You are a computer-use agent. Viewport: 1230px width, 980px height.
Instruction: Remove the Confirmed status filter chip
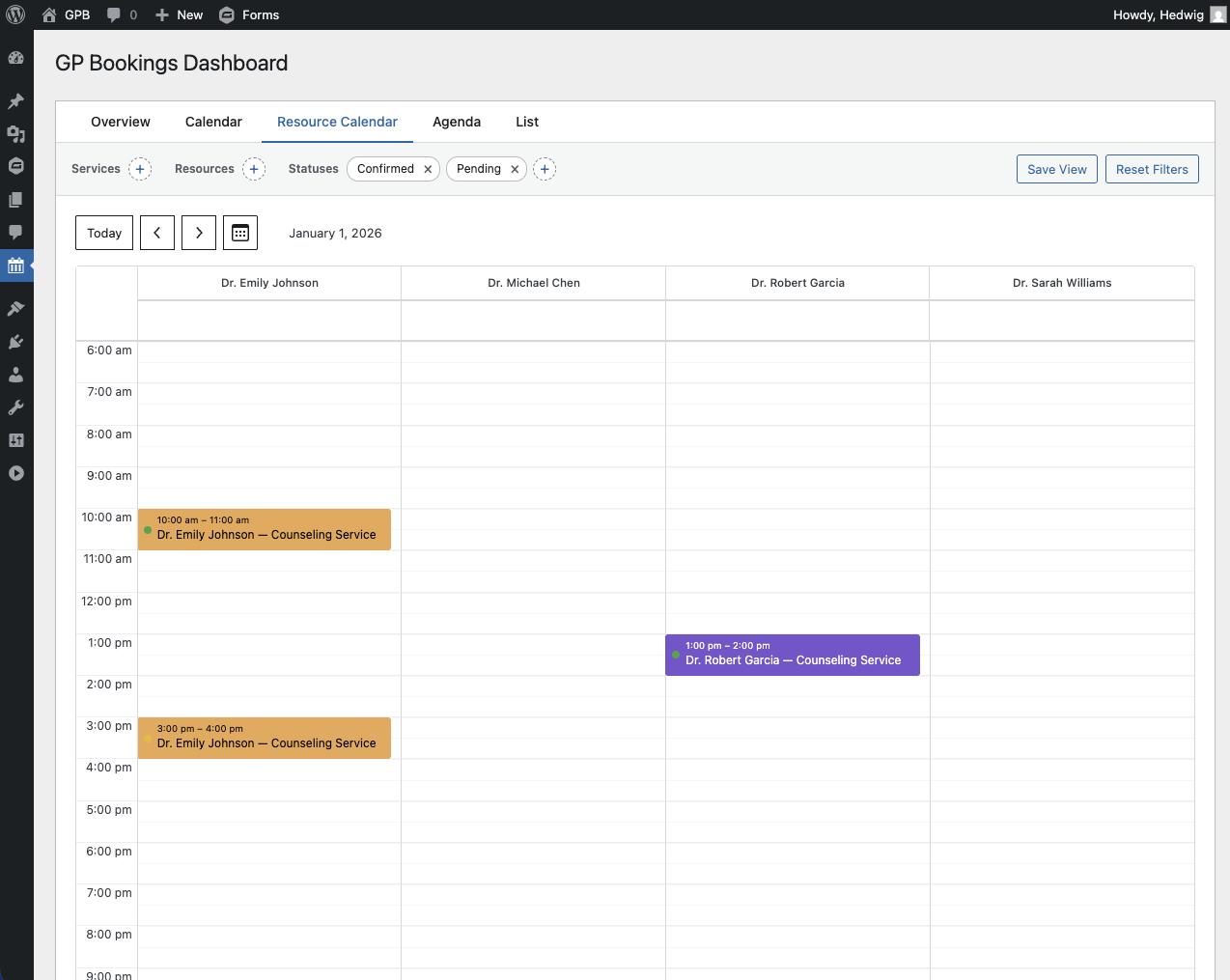[x=428, y=169]
